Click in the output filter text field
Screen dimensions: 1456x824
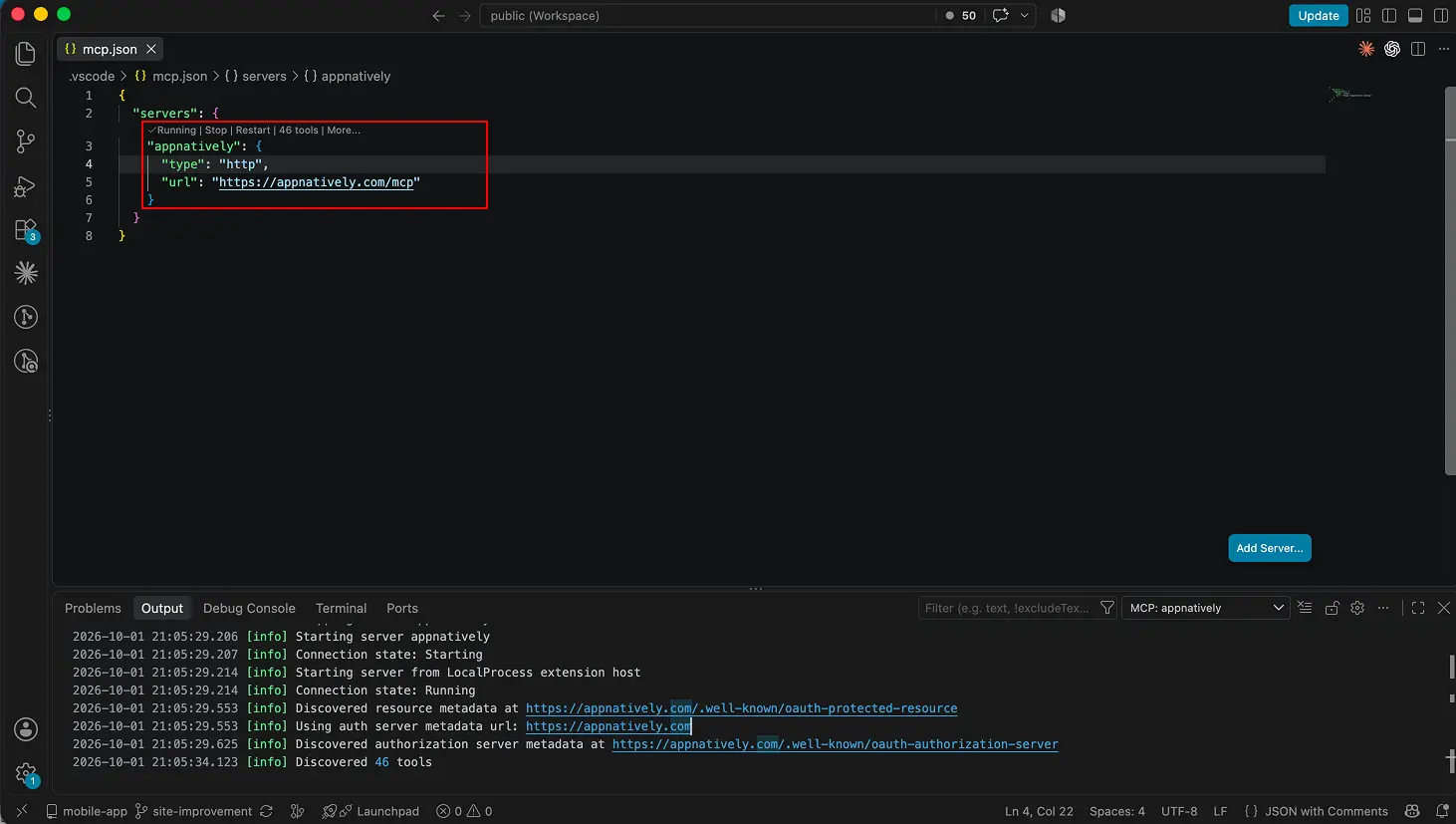pos(1007,608)
